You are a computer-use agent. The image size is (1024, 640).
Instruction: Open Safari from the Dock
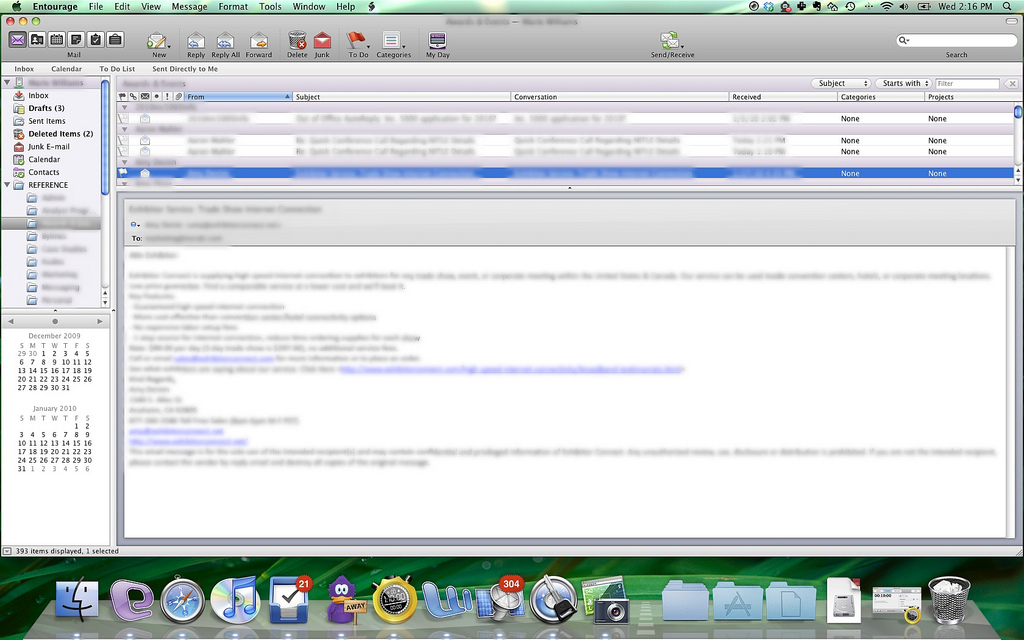(183, 600)
